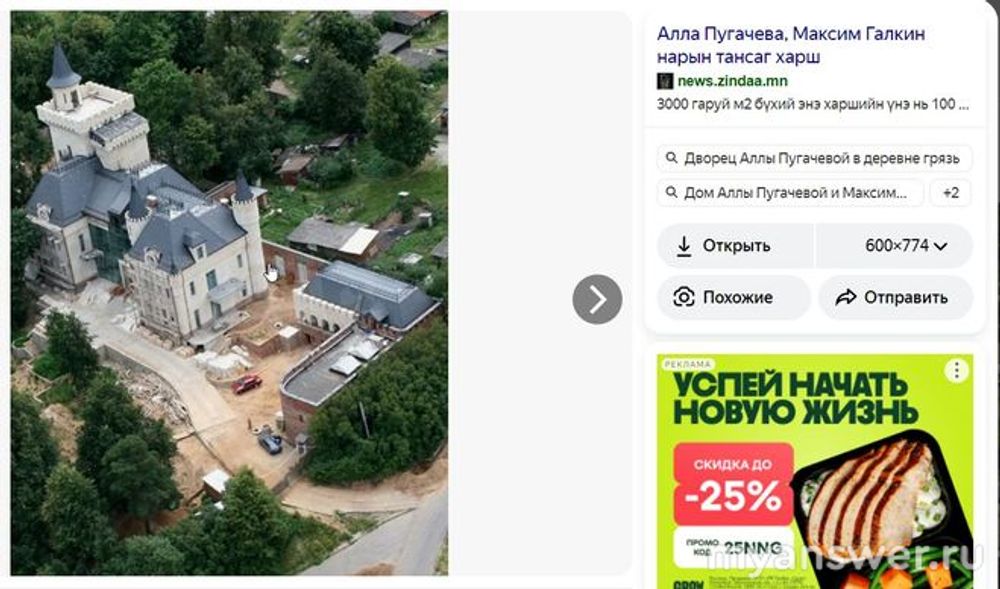Viewport: 1000px width, 589px height.
Task: Expand the 600×774 image size dropdown
Action: (x=895, y=246)
